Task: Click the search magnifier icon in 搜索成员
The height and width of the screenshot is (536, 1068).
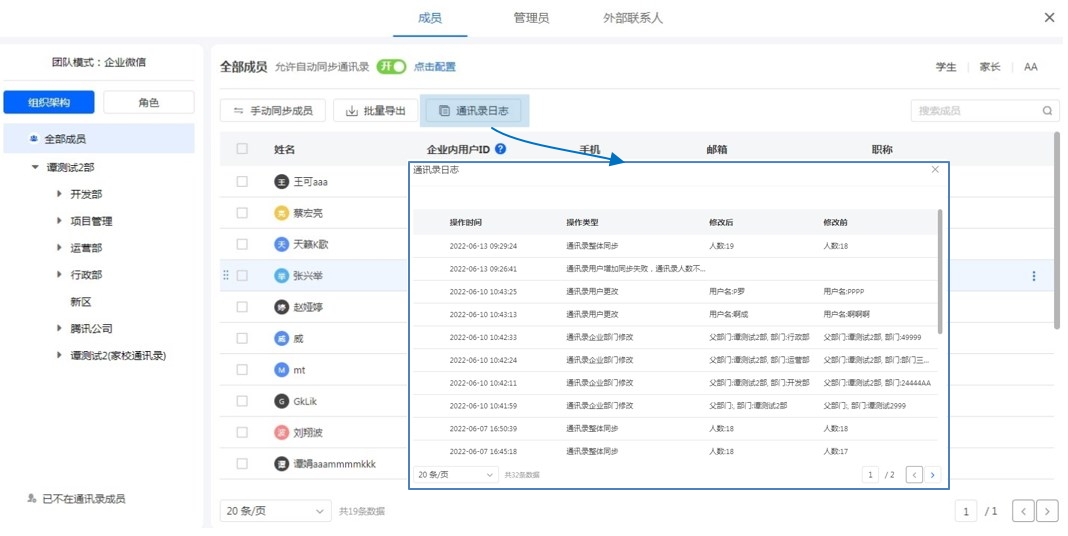Action: 1047,111
